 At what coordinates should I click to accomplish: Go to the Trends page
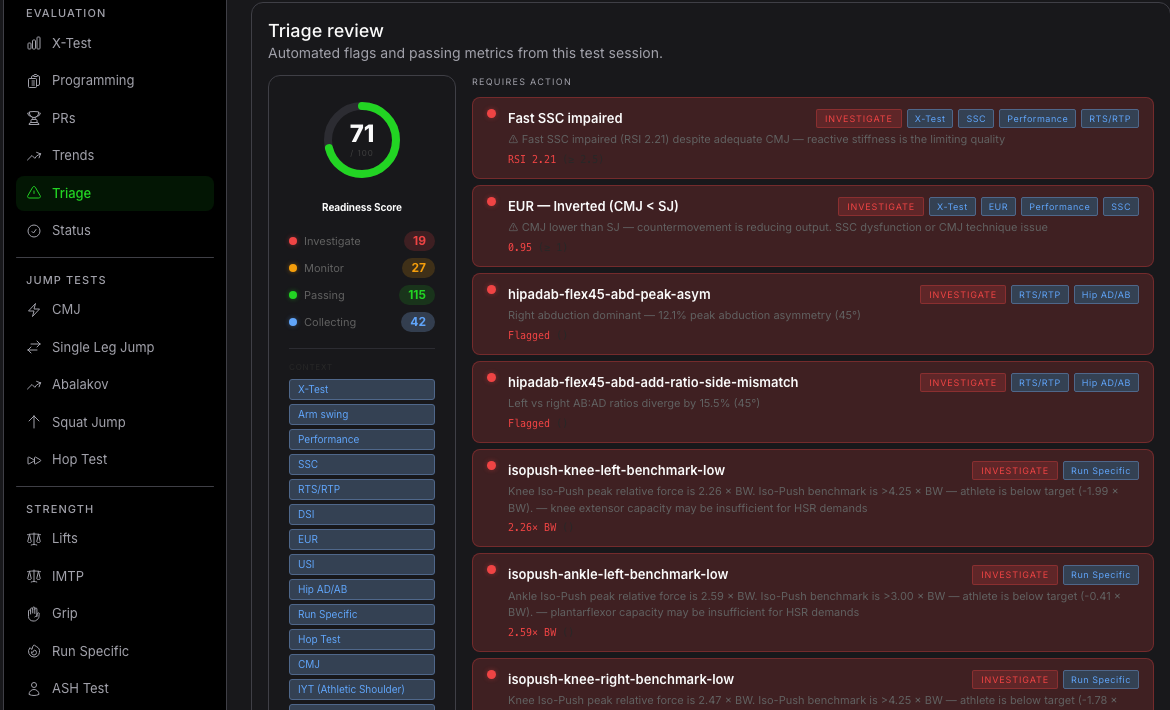pyautogui.click(x=115, y=156)
